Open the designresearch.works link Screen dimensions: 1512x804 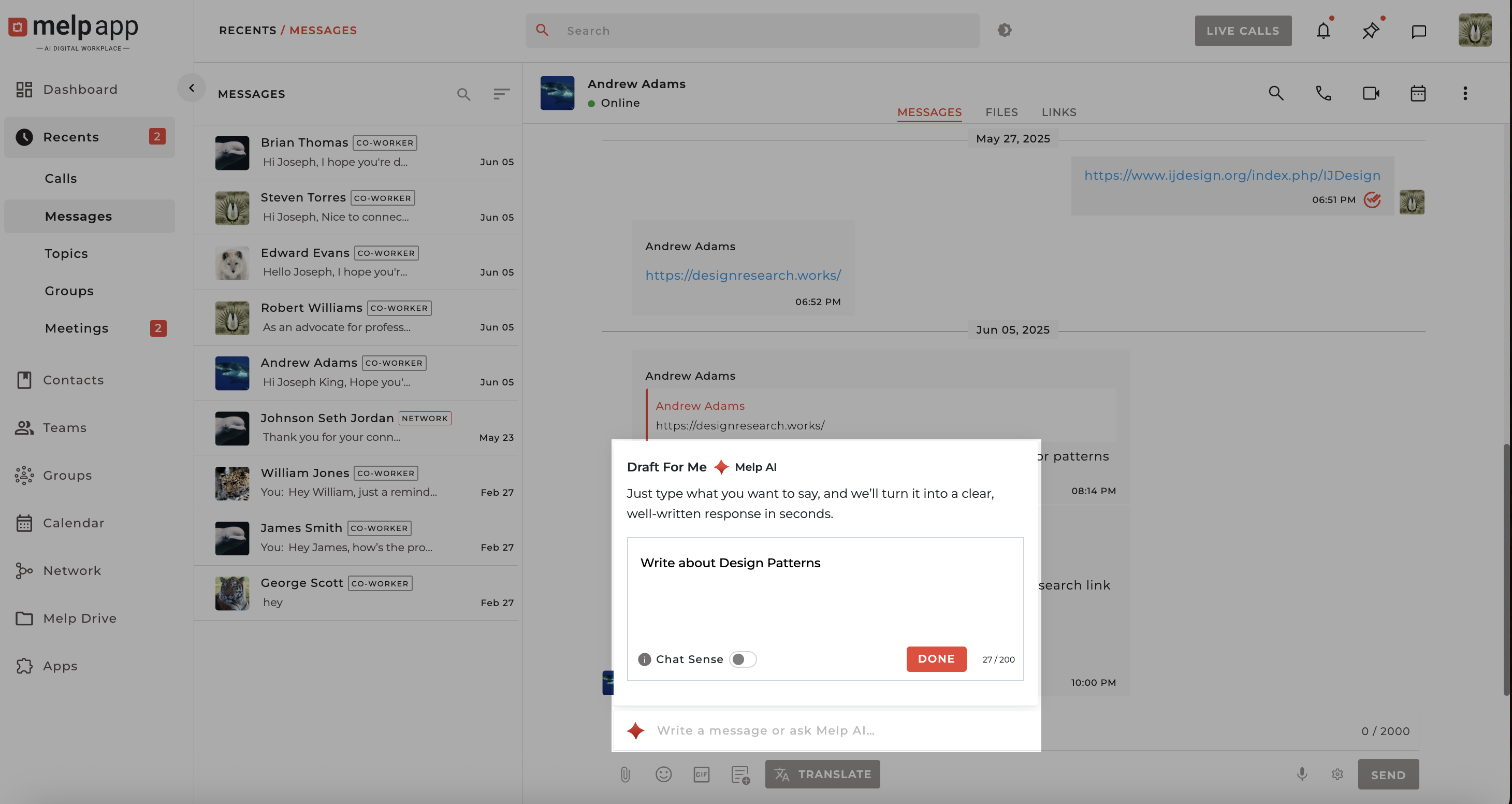pyautogui.click(x=743, y=276)
